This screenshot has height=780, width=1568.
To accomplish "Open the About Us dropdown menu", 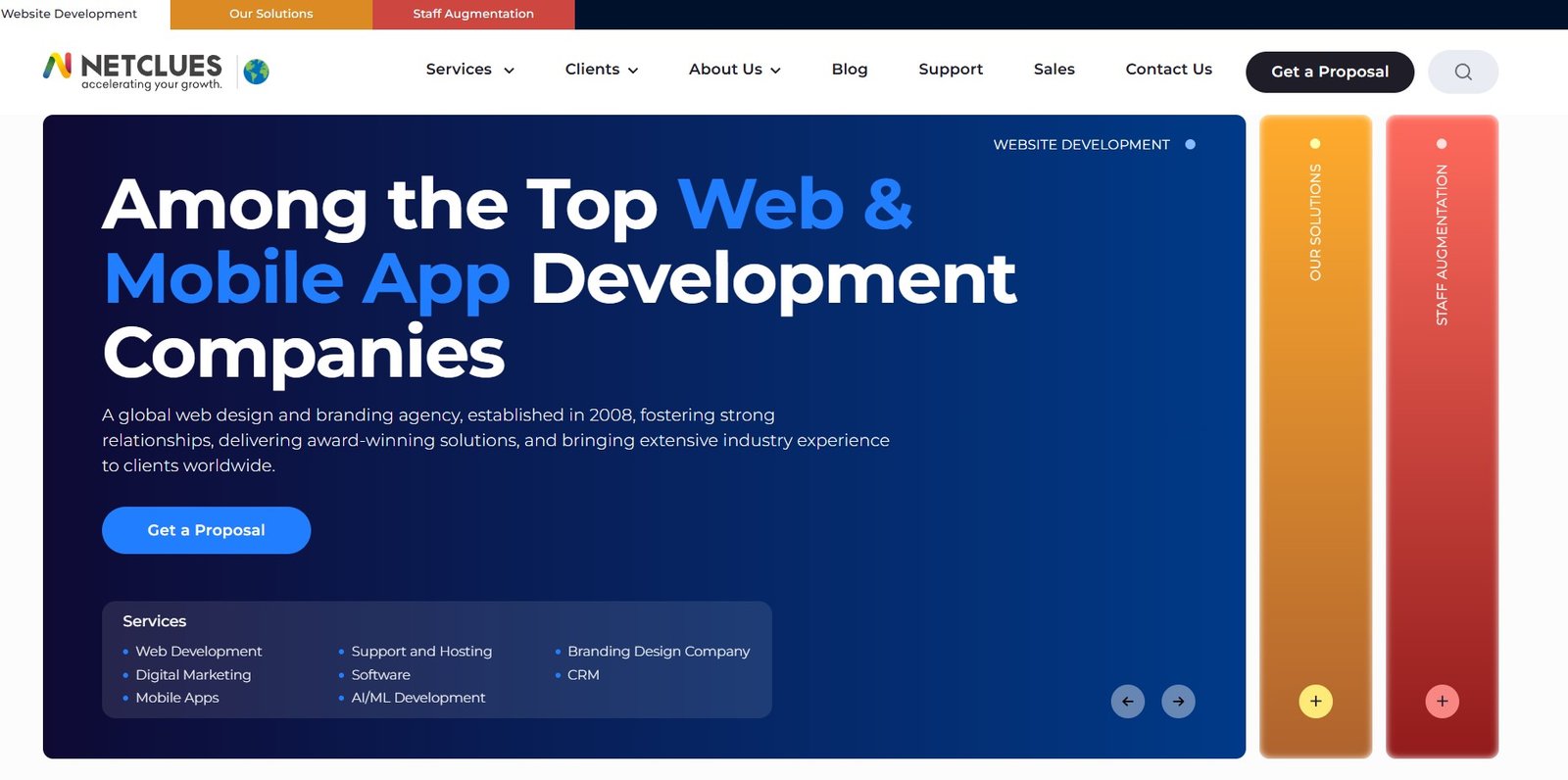I will click(735, 70).
